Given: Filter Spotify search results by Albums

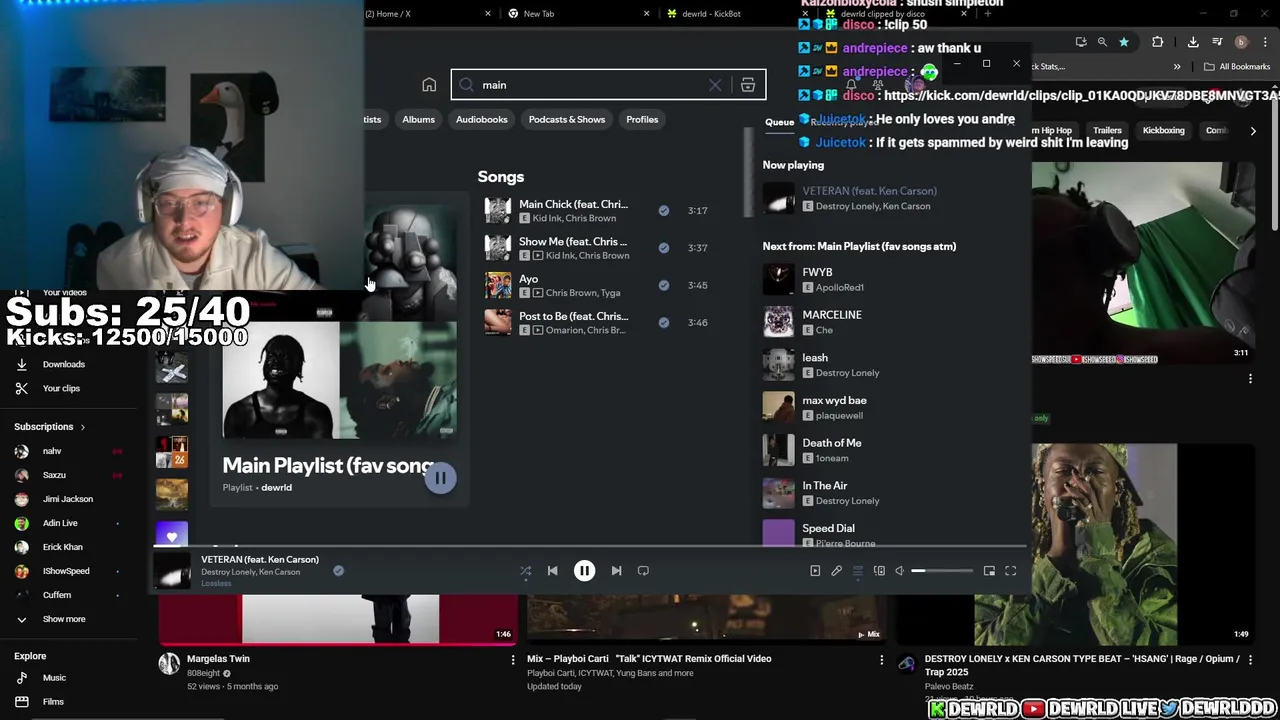Looking at the screenshot, I should coord(418,120).
